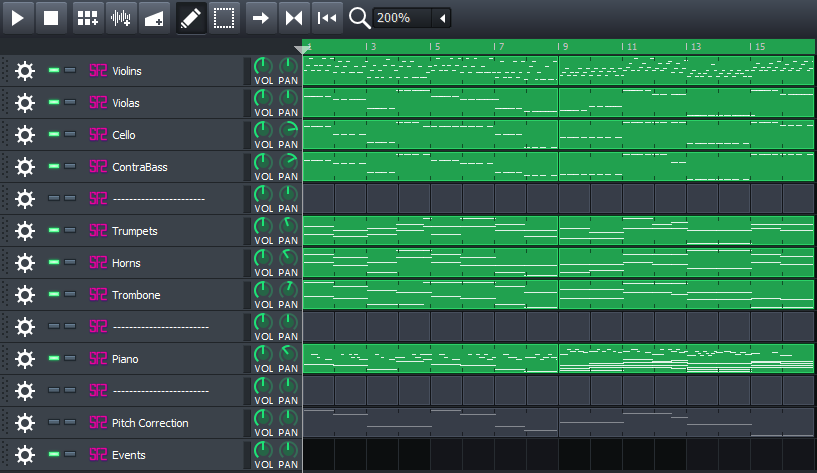817x473 pixels.
Task: Select the second Piano pattern clip
Action: point(686,359)
